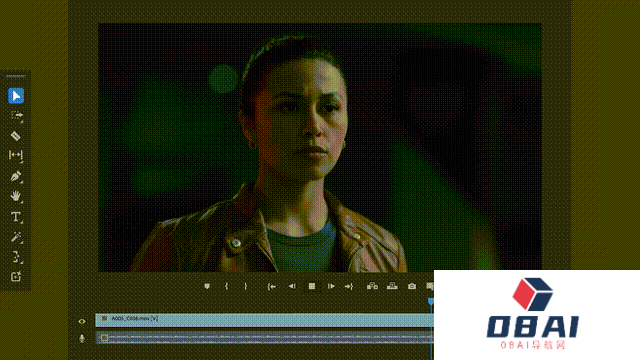Screen dimensions: 640x360
Task: Pick the Hand tool
Action: 16,196
